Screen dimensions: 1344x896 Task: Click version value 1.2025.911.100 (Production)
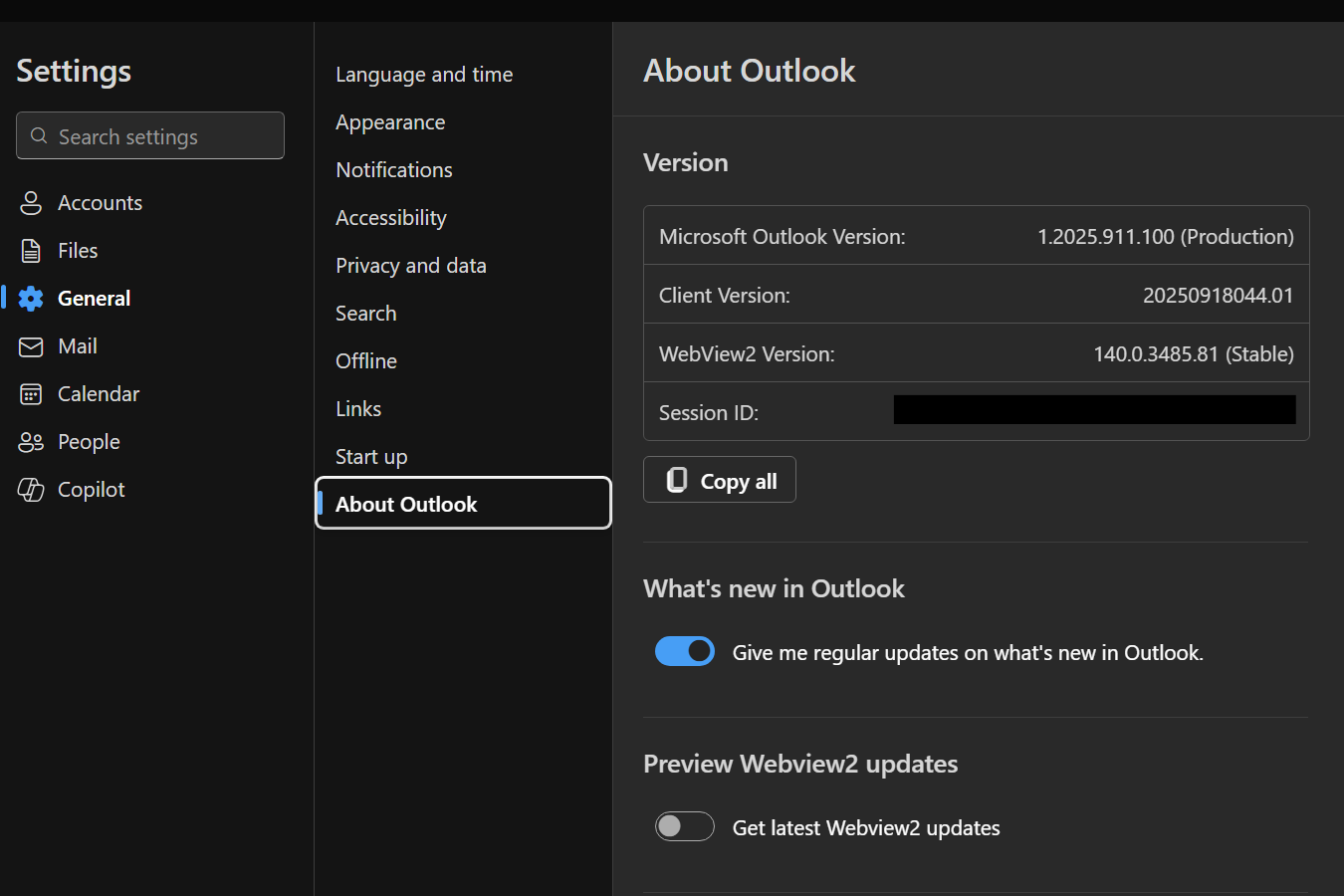tap(1166, 237)
